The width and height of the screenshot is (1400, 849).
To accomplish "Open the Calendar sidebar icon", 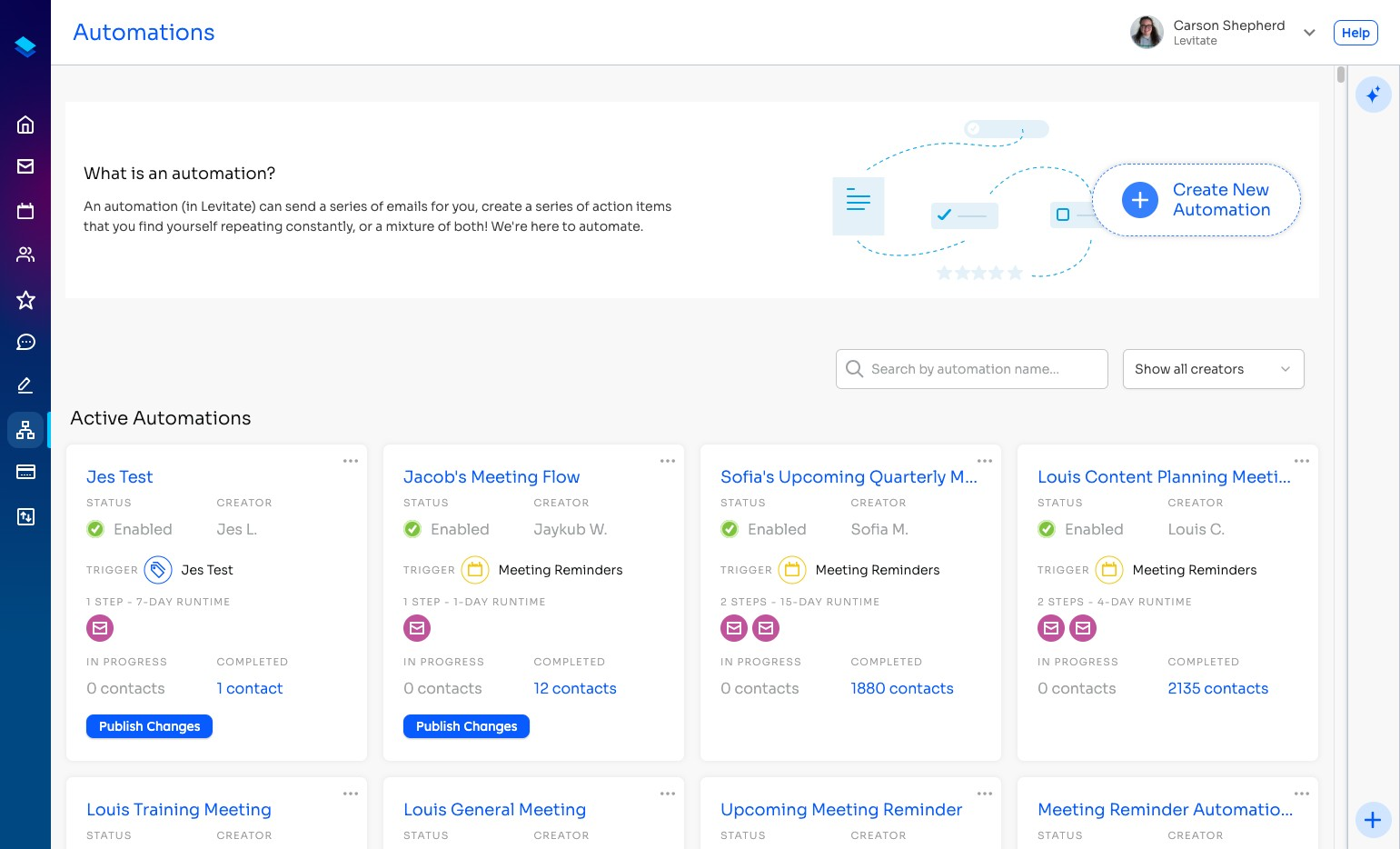I will click(25, 211).
